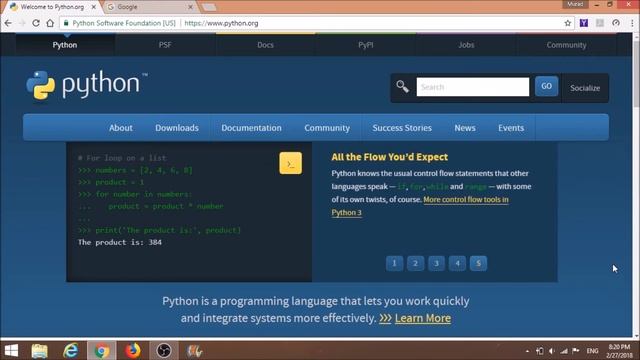
Task: Open the Jobs top menu item
Action: pyautogui.click(x=466, y=45)
